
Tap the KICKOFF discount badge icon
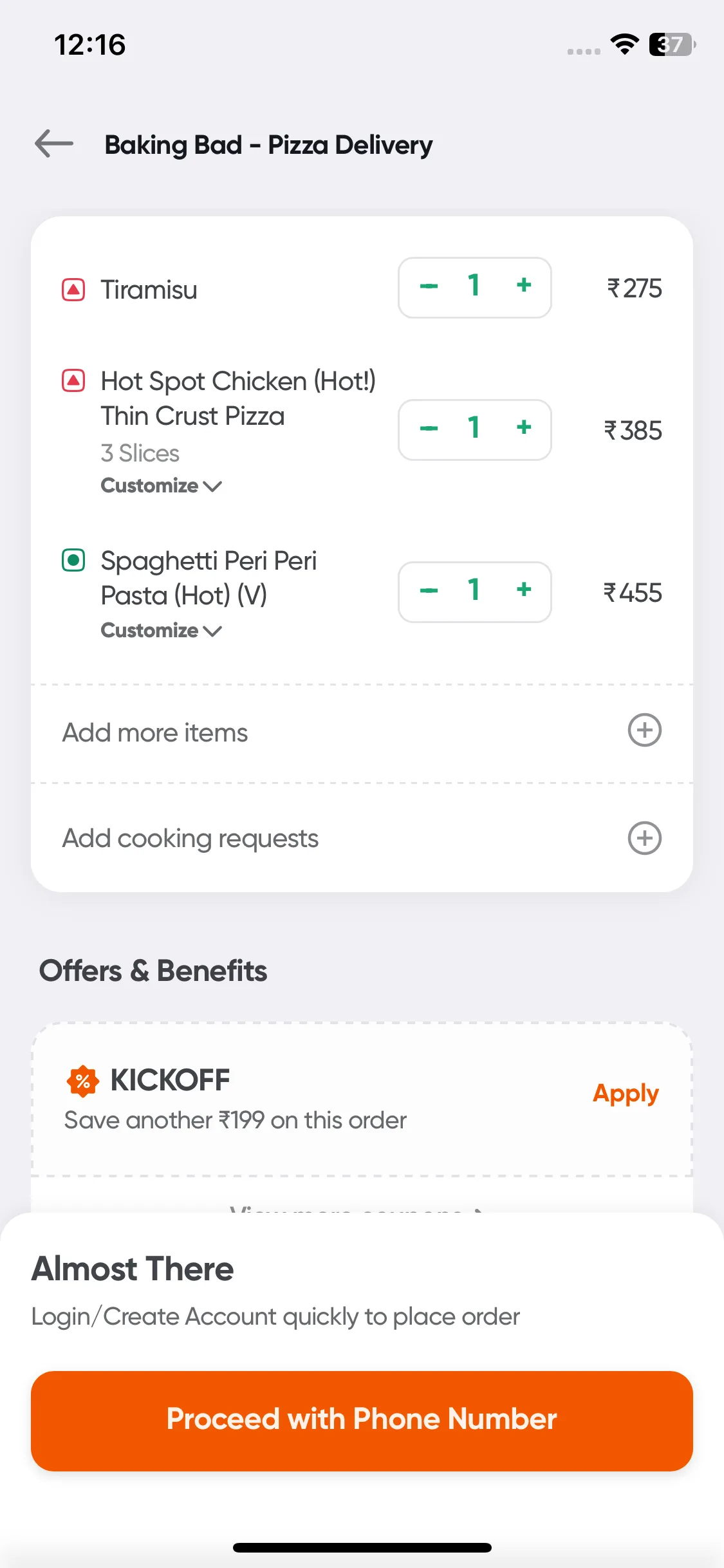coord(83,1081)
